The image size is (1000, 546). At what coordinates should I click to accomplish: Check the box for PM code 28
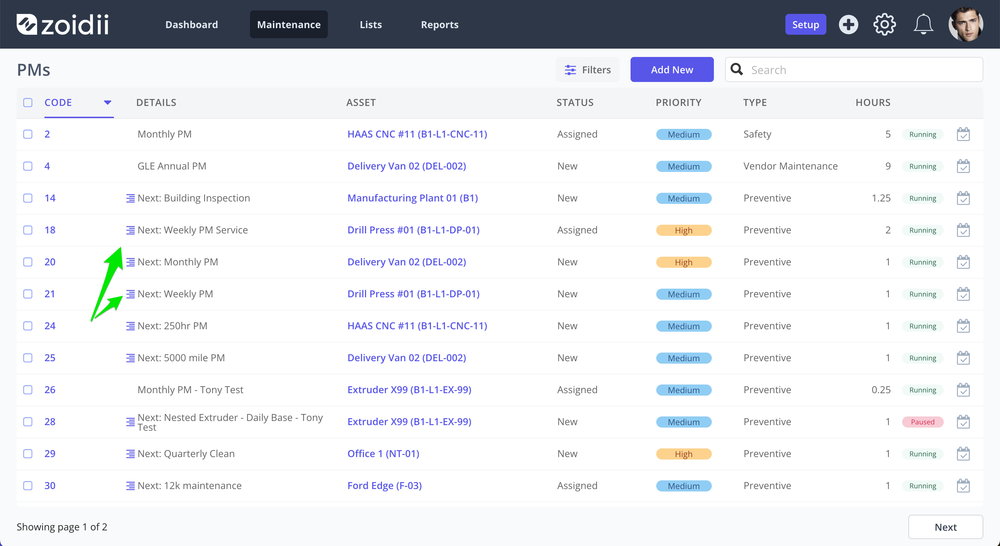pos(27,421)
